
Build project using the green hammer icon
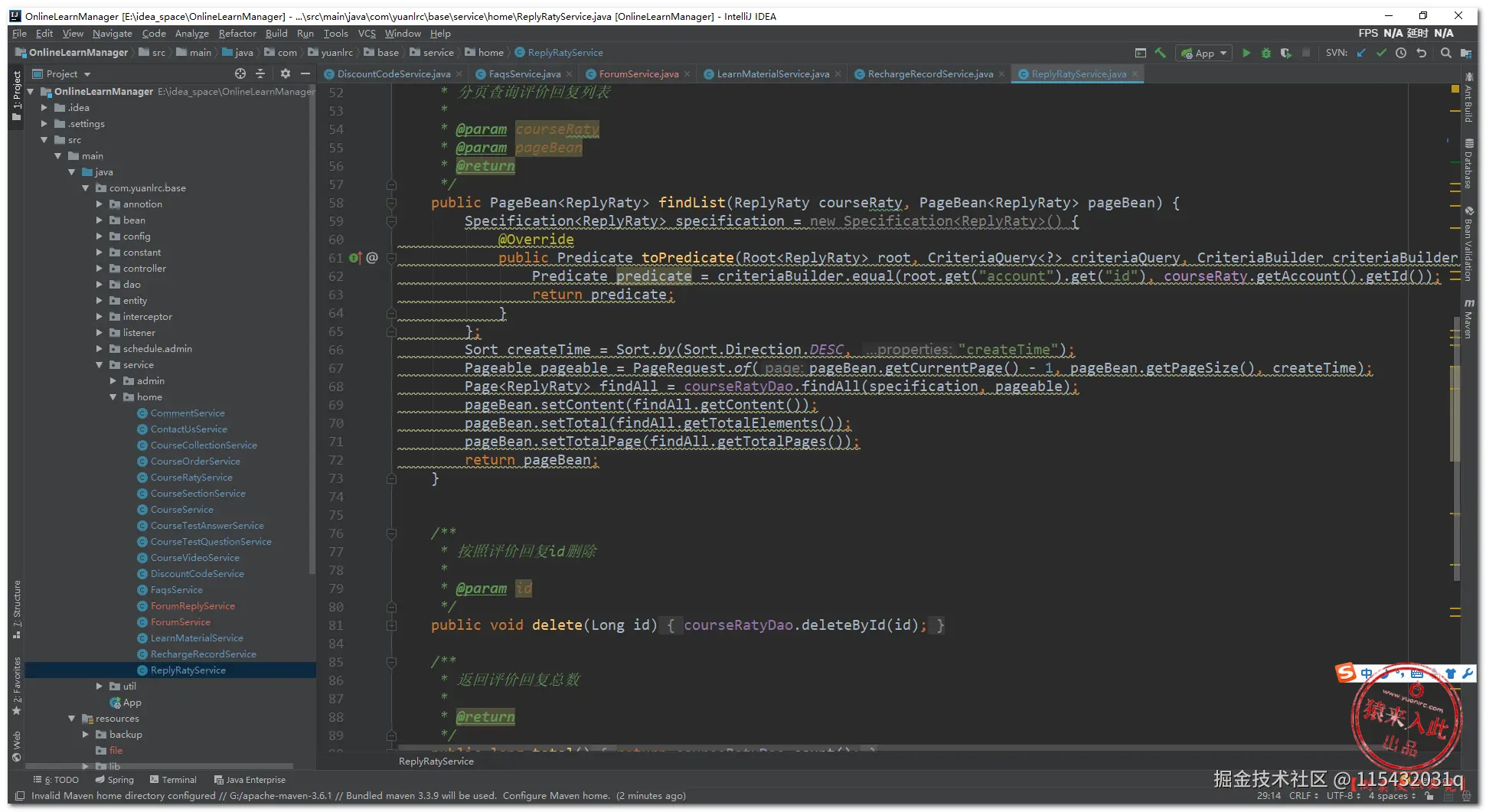(x=1161, y=53)
